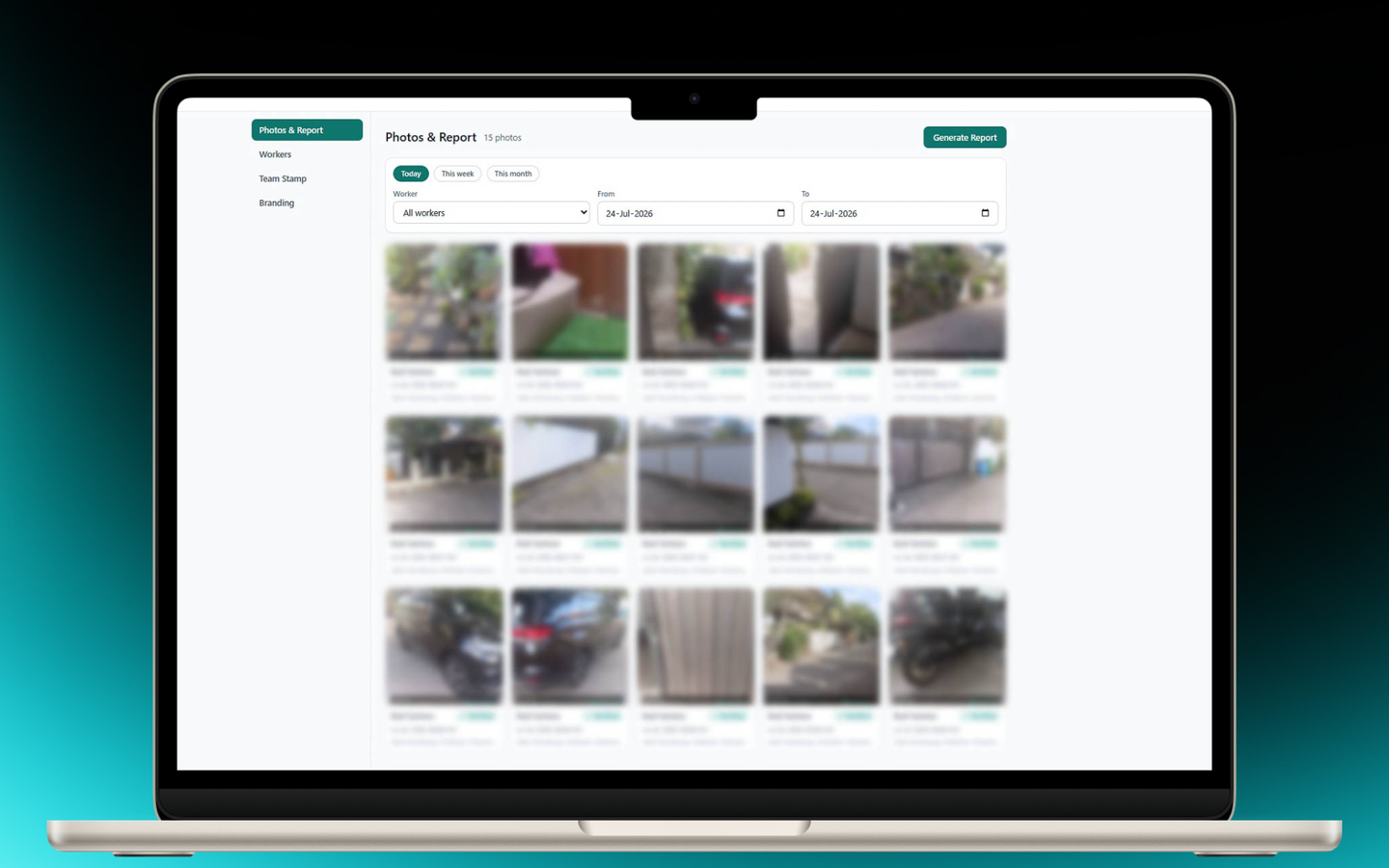
Task: Open the Team Stamp section
Action: point(283,178)
